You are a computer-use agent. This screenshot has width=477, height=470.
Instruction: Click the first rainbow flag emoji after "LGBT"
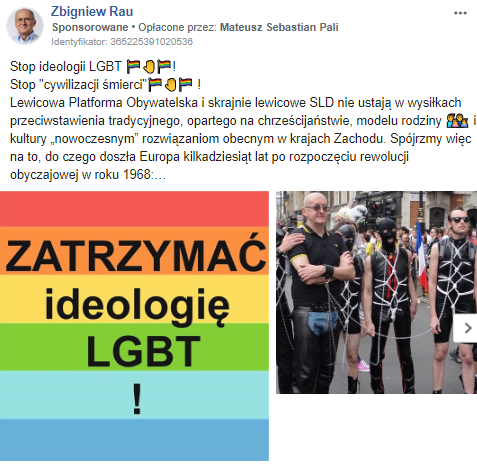(134, 66)
